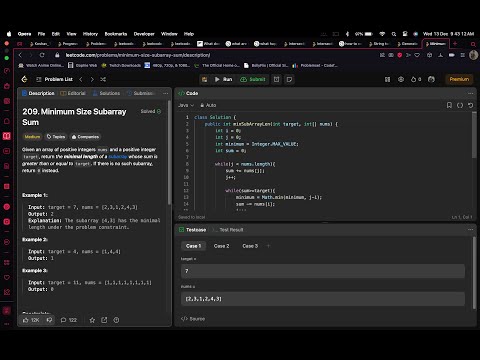The image size is (480, 360).
Task: Select Case 3
Action: (x=250, y=246)
